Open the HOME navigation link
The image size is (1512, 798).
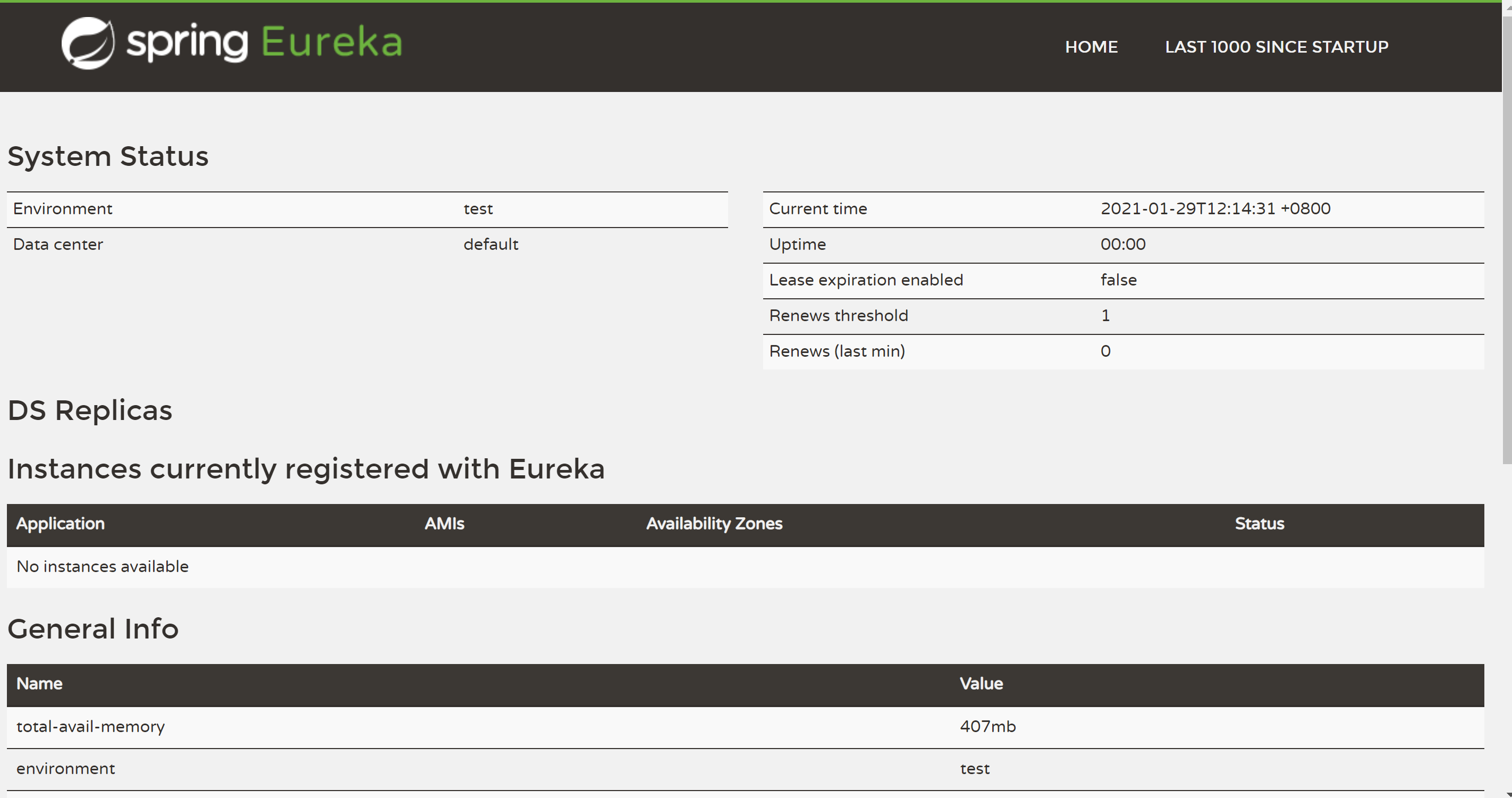(x=1091, y=47)
